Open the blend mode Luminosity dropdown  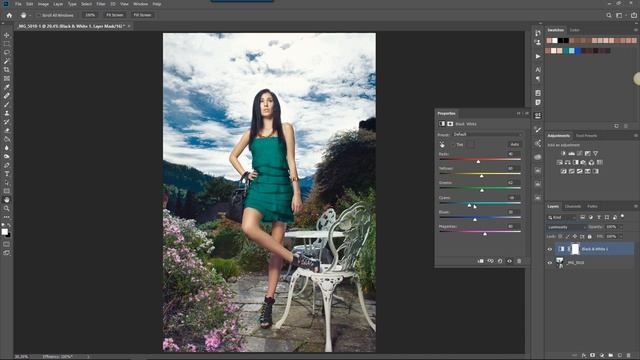point(567,227)
